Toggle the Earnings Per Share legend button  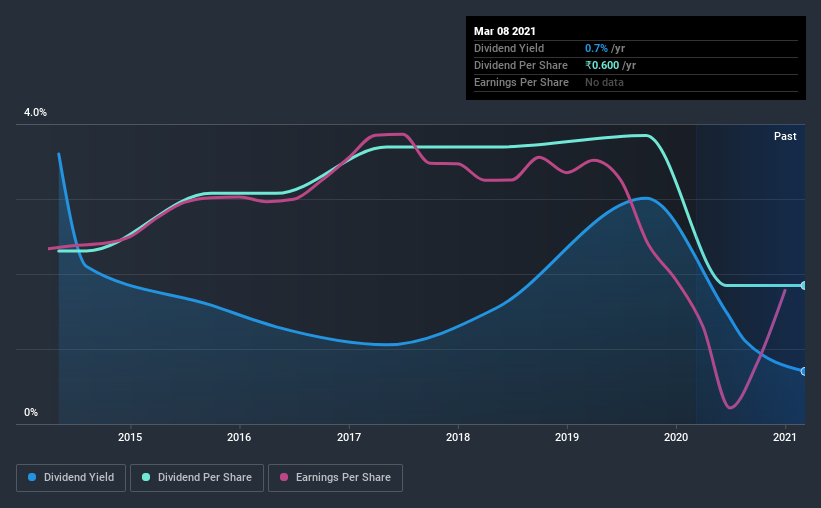[335, 478]
